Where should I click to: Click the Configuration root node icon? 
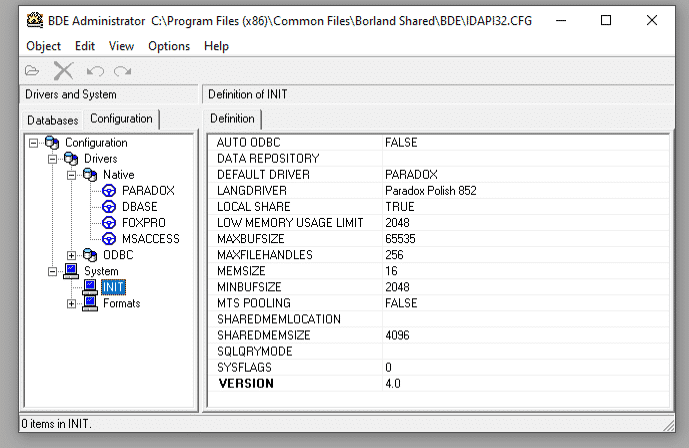click(x=52, y=143)
